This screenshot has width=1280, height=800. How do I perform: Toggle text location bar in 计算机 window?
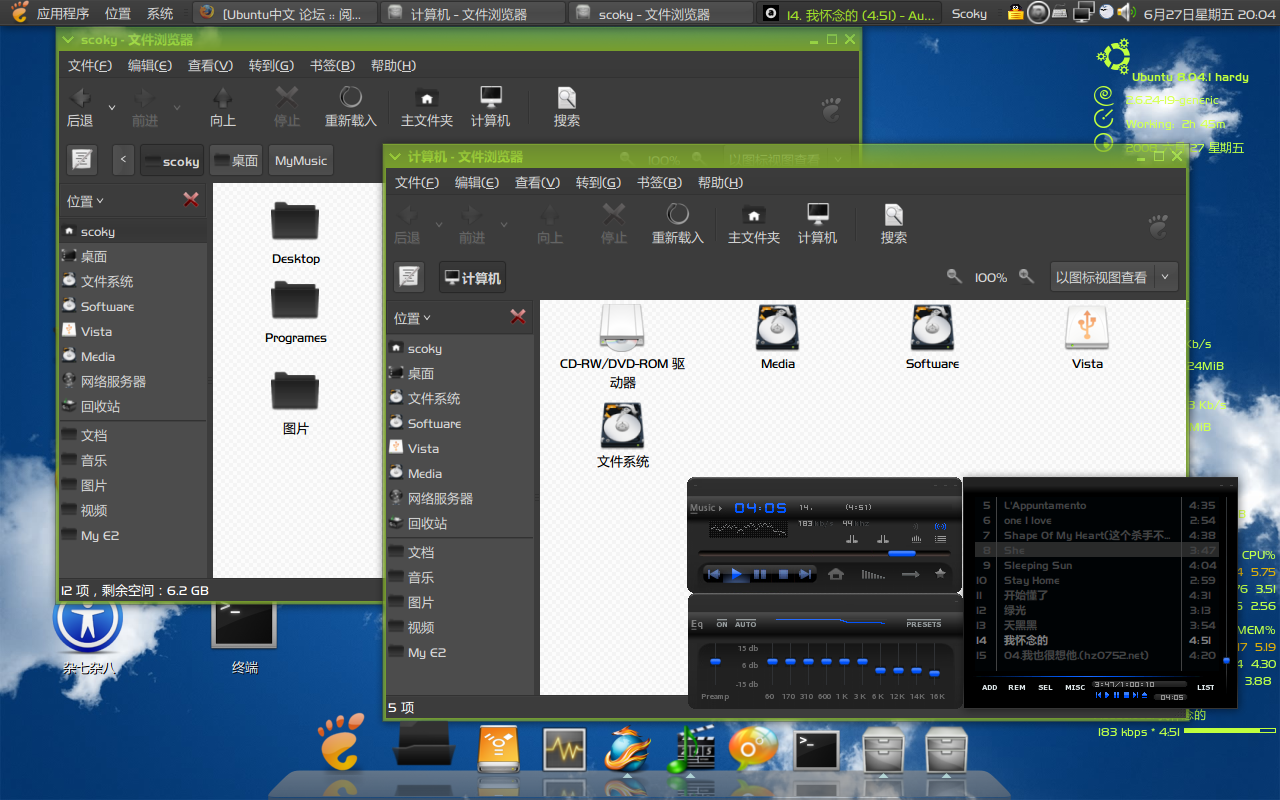tap(409, 277)
